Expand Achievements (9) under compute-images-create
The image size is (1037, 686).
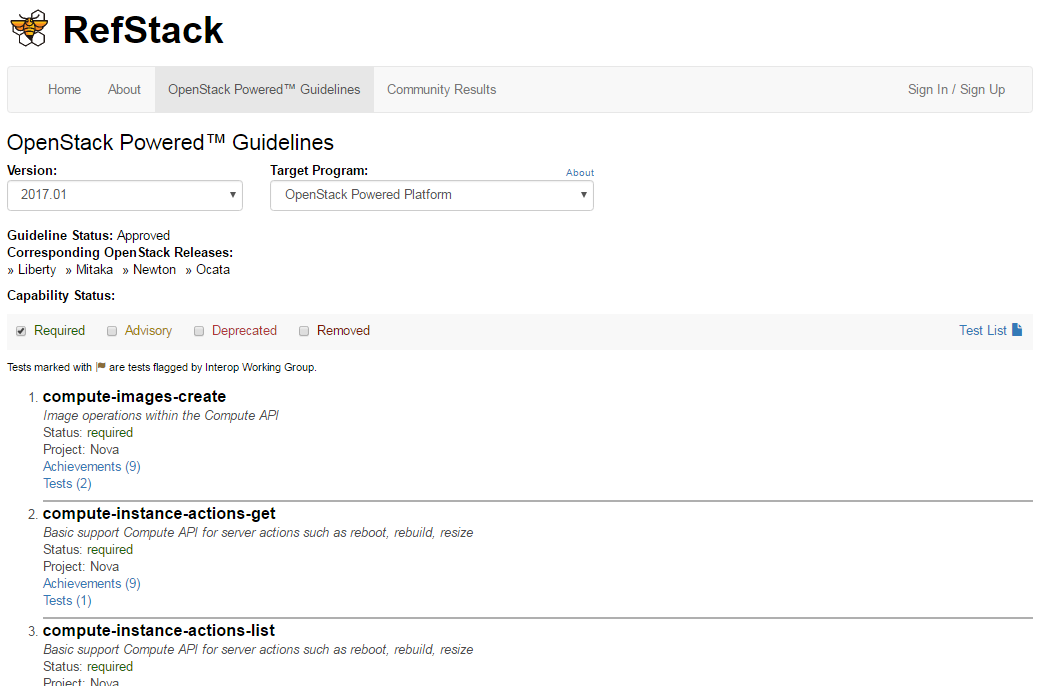point(92,466)
